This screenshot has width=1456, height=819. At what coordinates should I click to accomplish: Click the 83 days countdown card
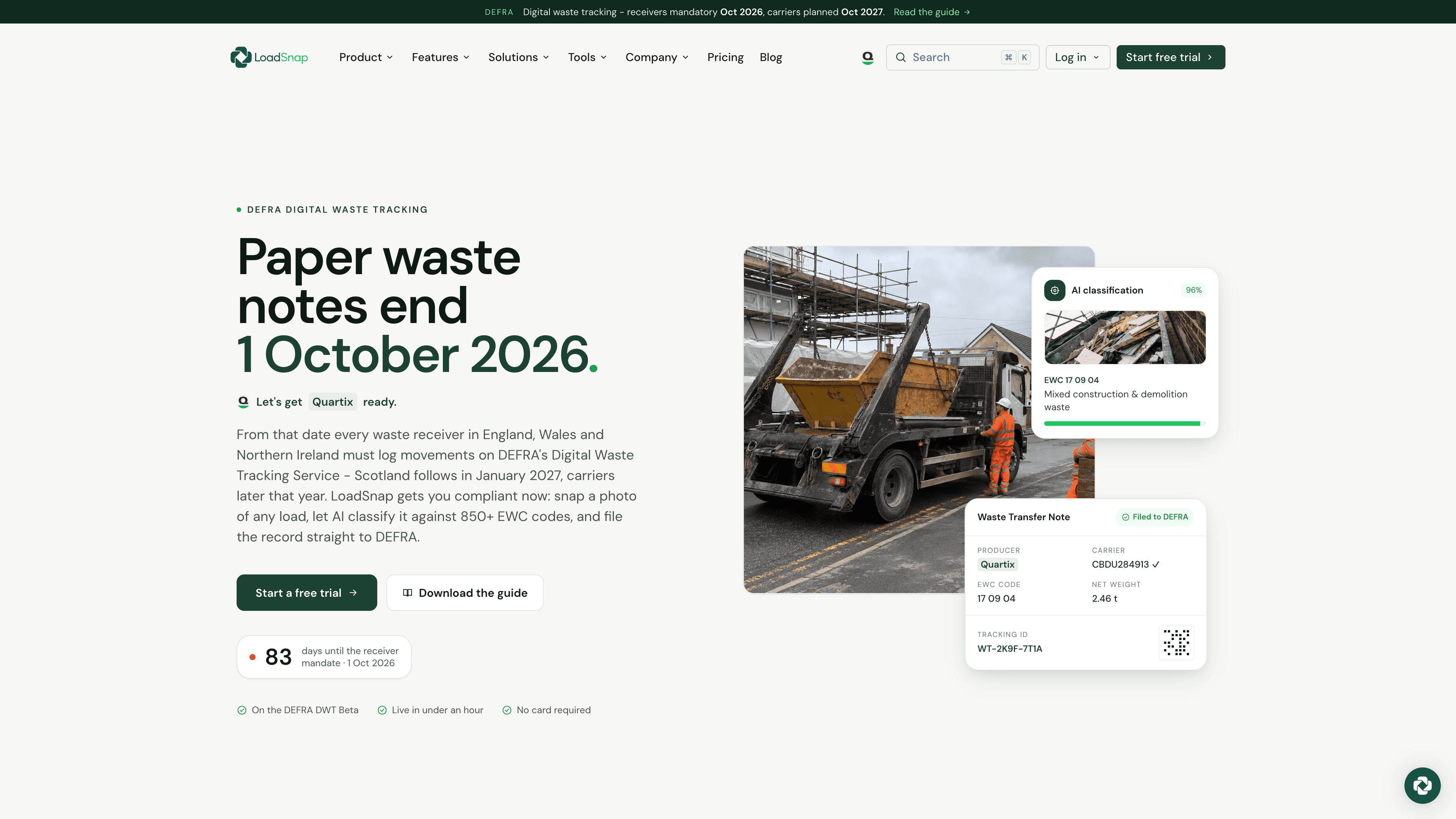click(x=323, y=657)
